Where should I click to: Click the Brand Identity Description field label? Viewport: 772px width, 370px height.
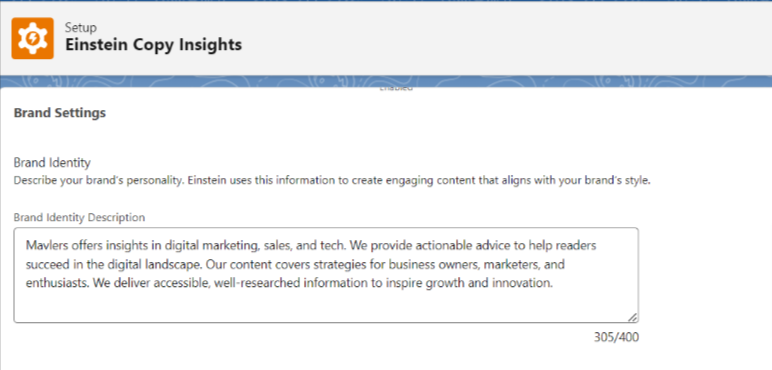tap(79, 217)
